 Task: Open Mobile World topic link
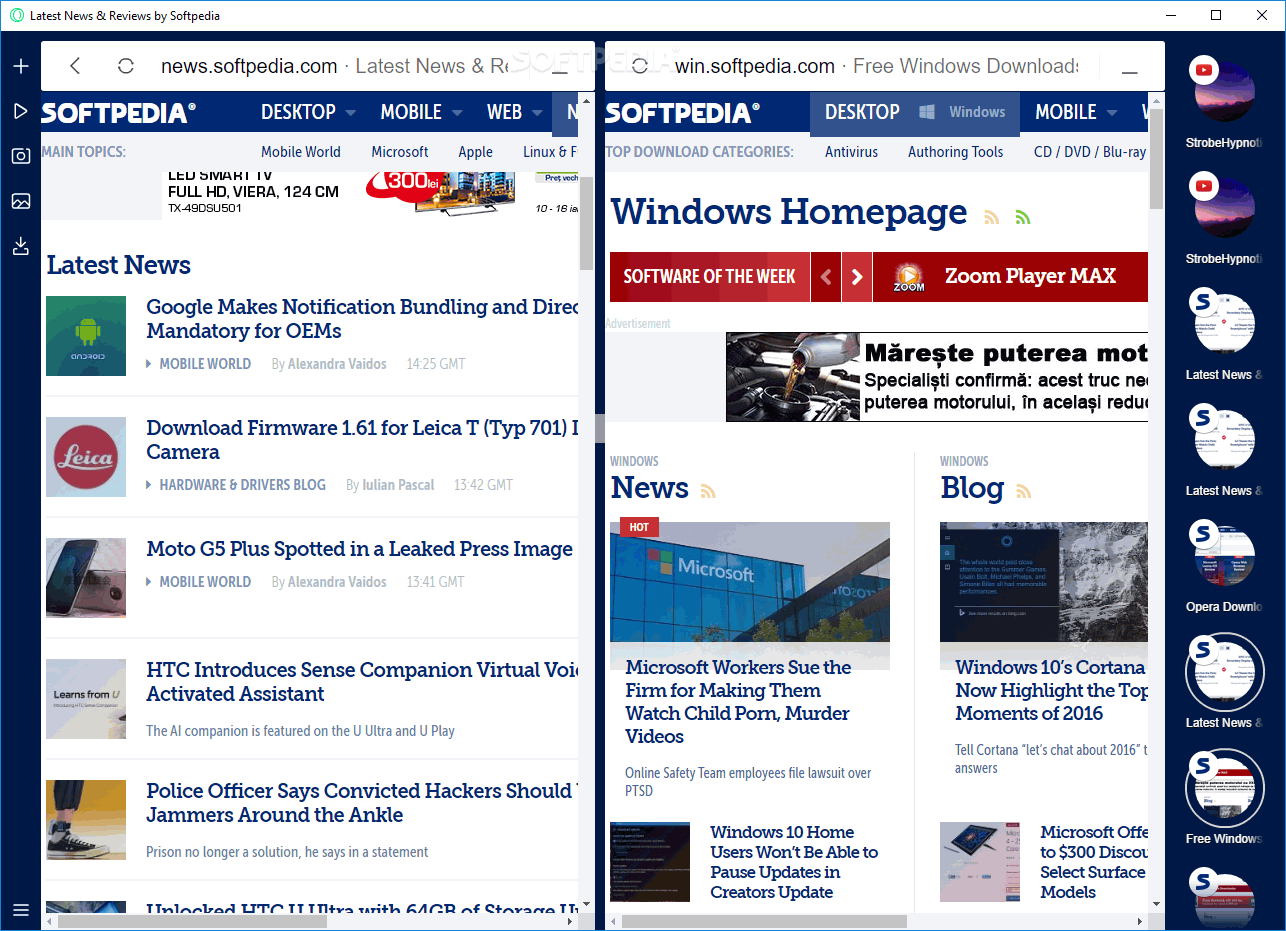[x=301, y=152]
